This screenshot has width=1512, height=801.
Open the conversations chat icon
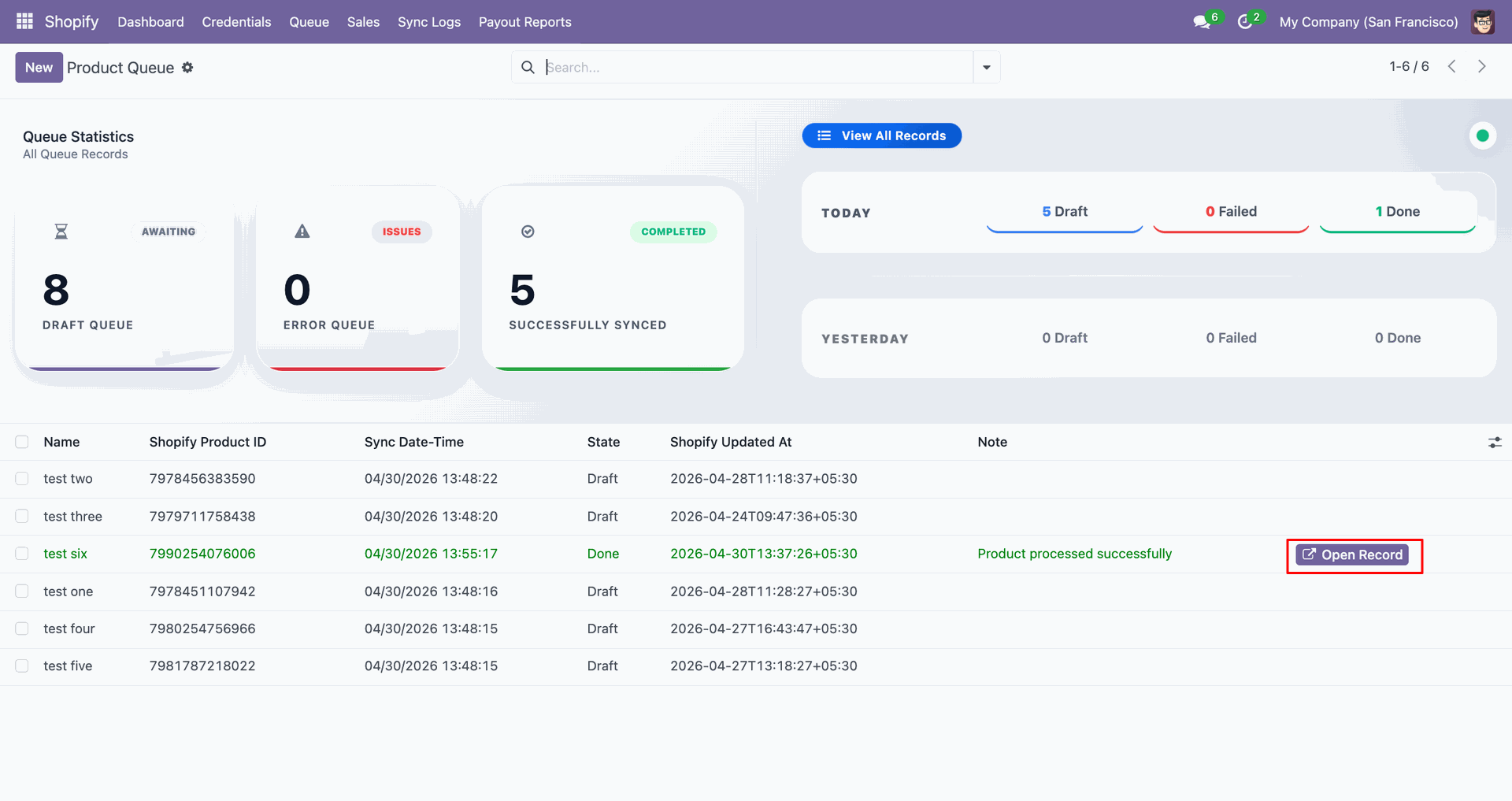click(1202, 22)
